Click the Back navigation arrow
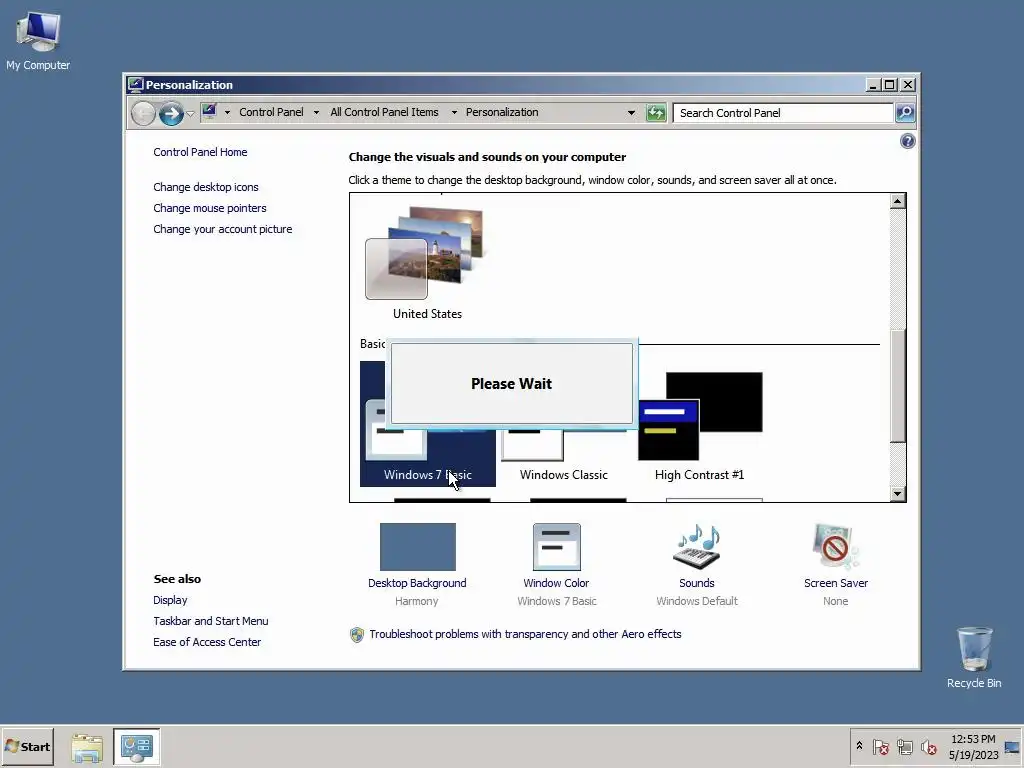 click(x=143, y=113)
